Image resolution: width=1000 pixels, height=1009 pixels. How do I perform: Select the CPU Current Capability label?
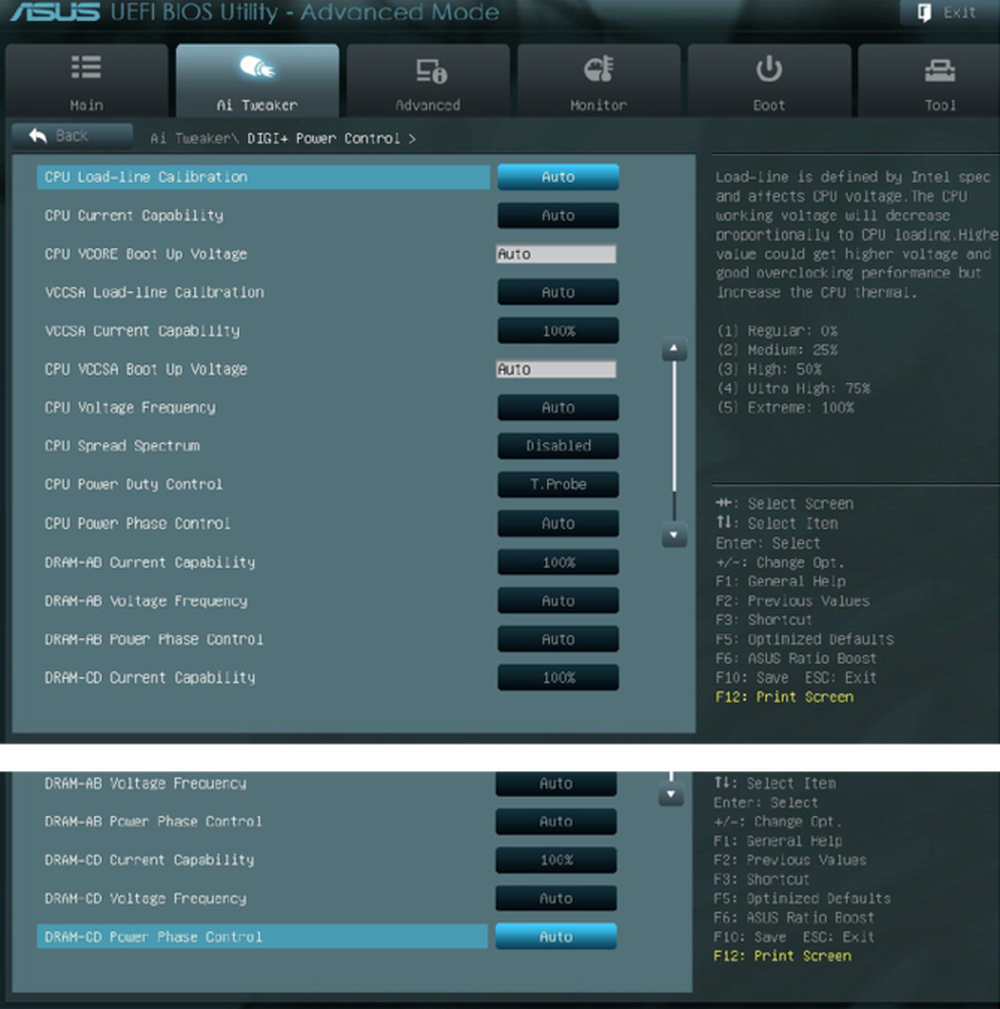pos(134,216)
